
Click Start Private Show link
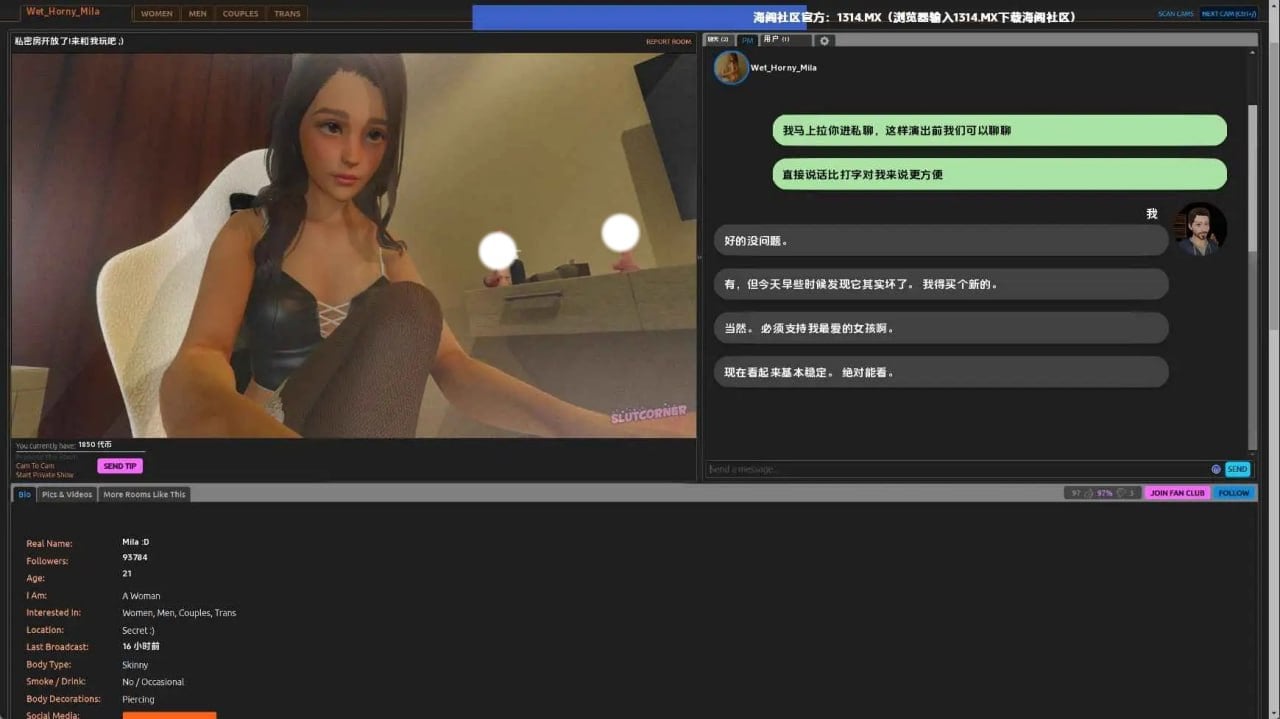[x=44, y=475]
